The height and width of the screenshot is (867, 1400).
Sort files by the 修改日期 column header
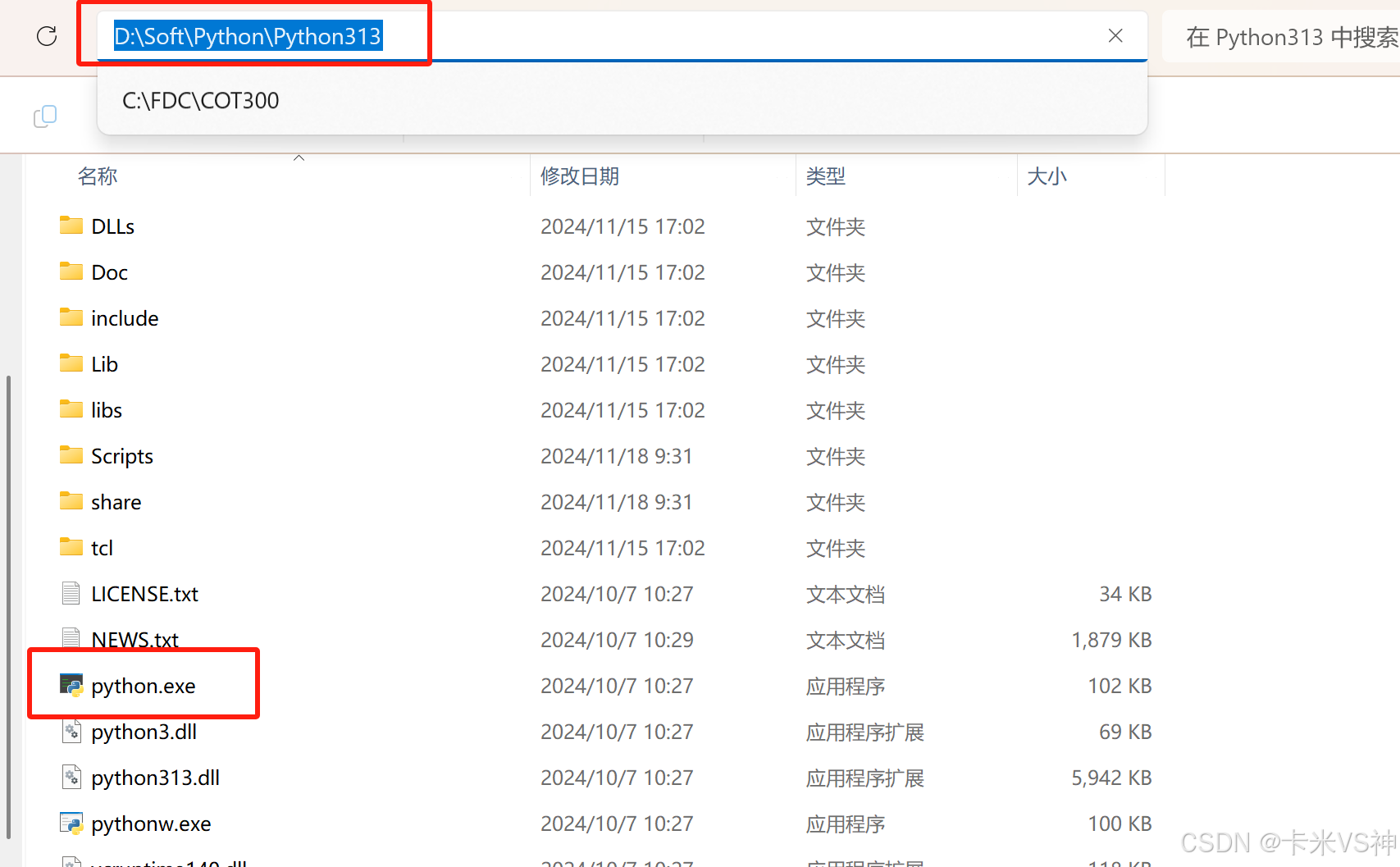(x=580, y=176)
